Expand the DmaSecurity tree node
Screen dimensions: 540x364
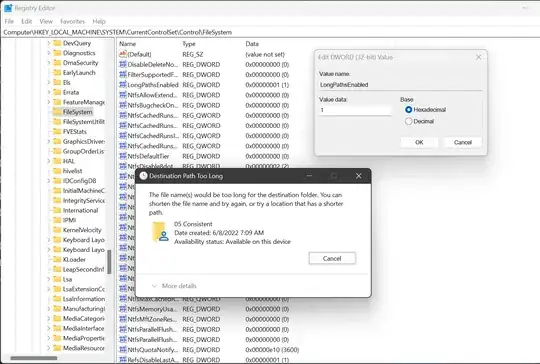(x=49, y=63)
